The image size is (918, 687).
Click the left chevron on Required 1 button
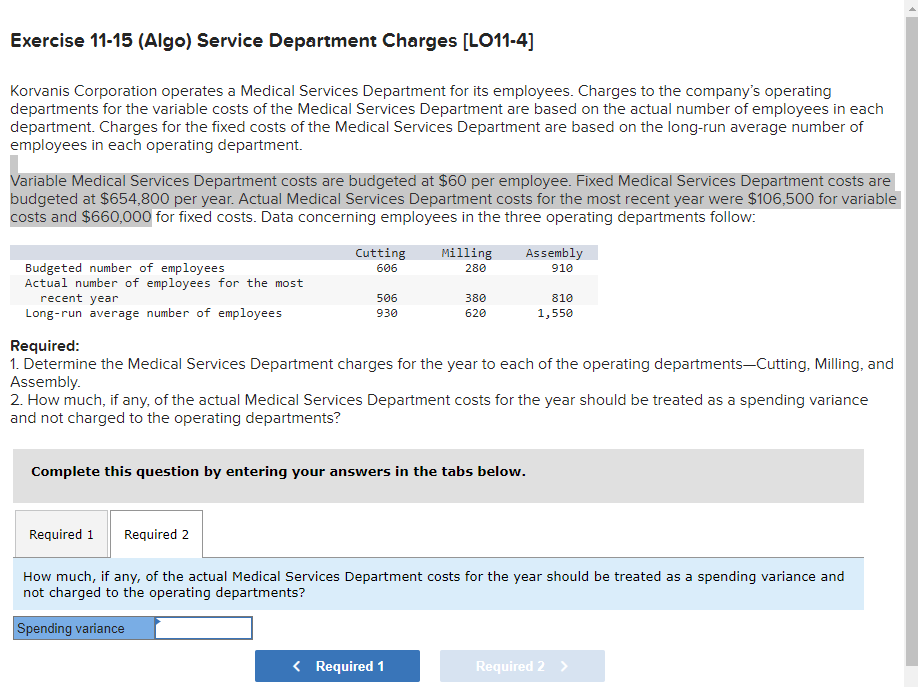[295, 666]
